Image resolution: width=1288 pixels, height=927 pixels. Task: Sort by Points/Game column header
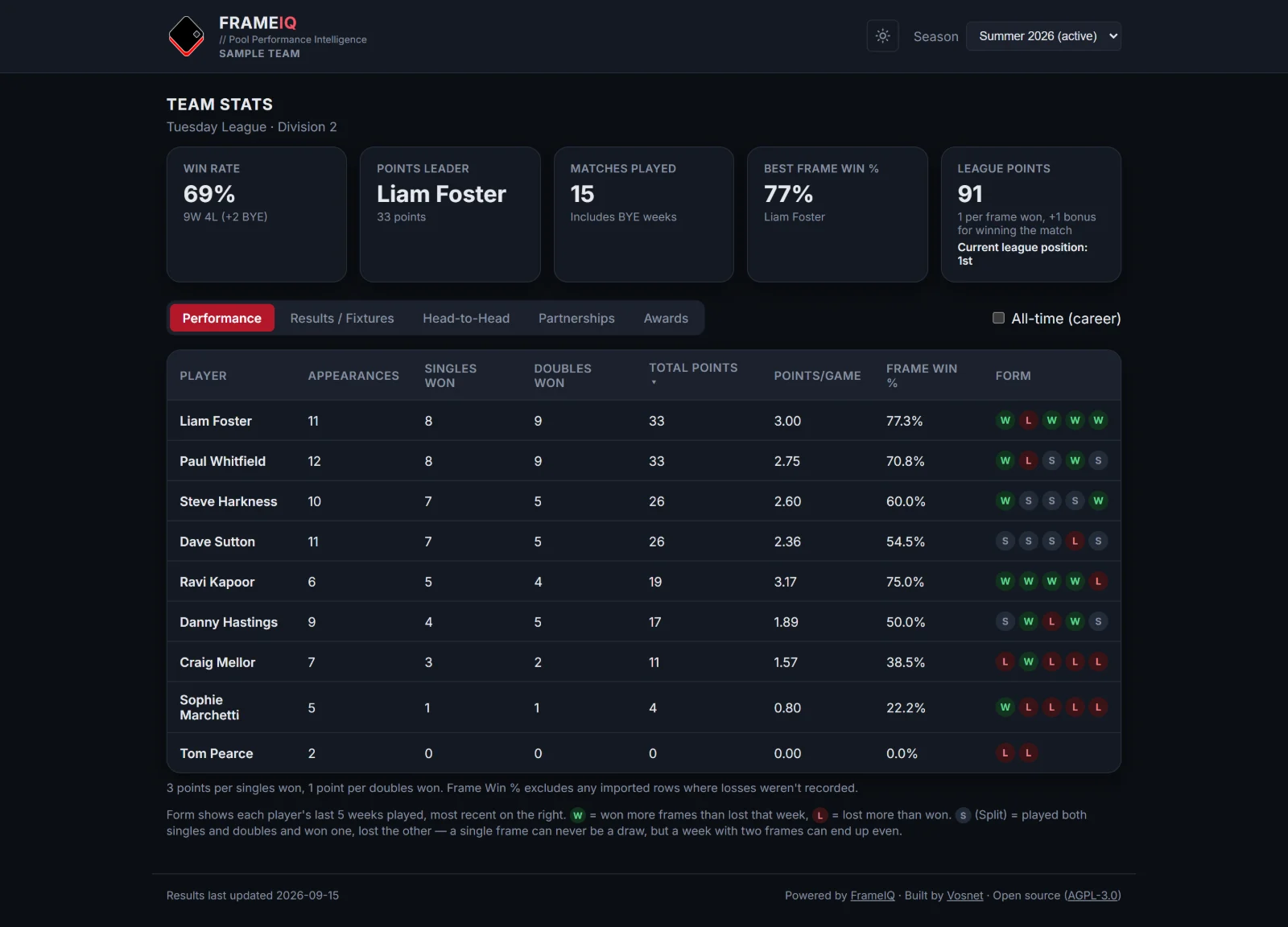point(817,376)
